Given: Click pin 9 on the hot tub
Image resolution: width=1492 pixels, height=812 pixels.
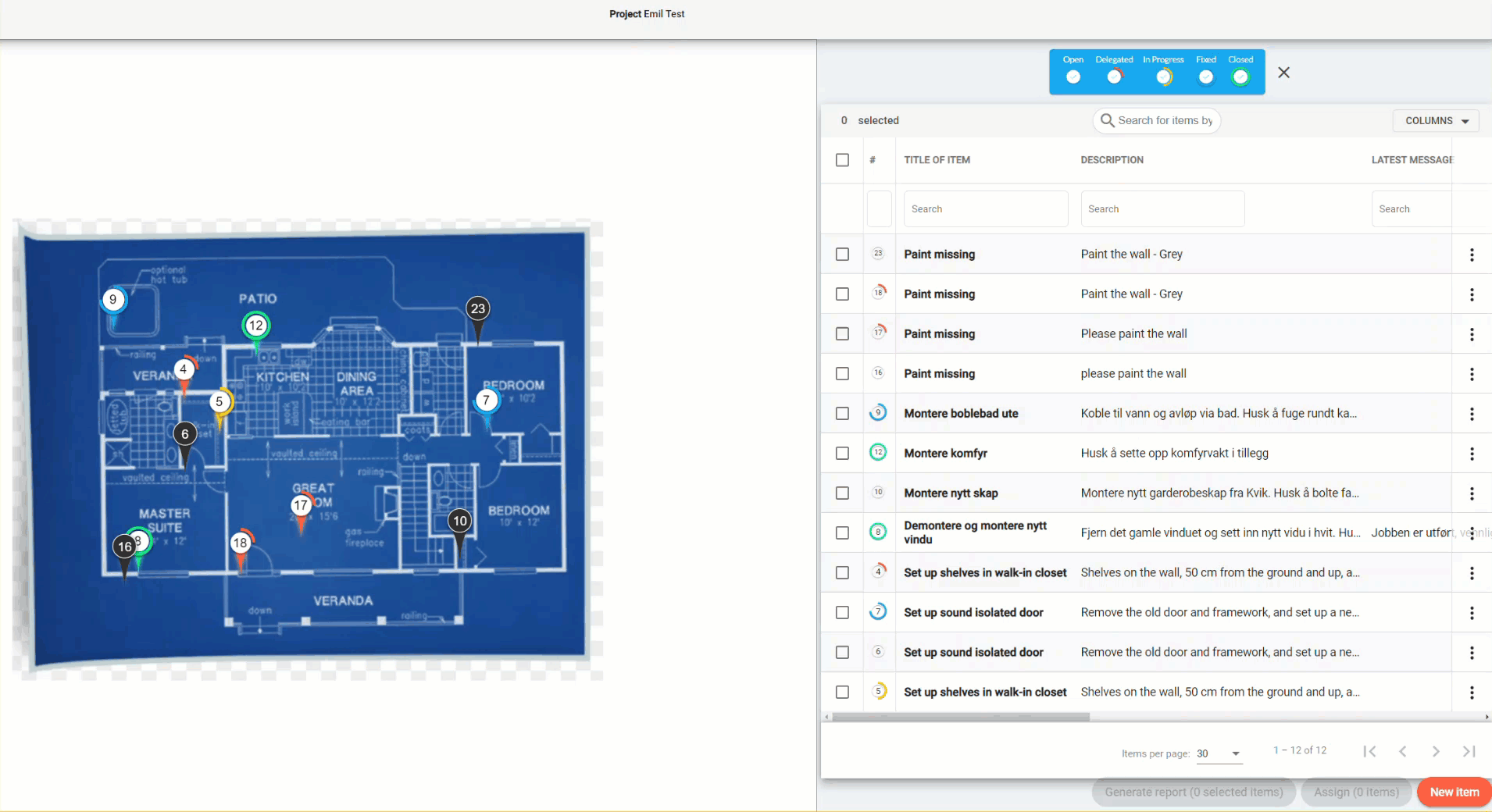Looking at the screenshot, I should pyautogui.click(x=113, y=300).
